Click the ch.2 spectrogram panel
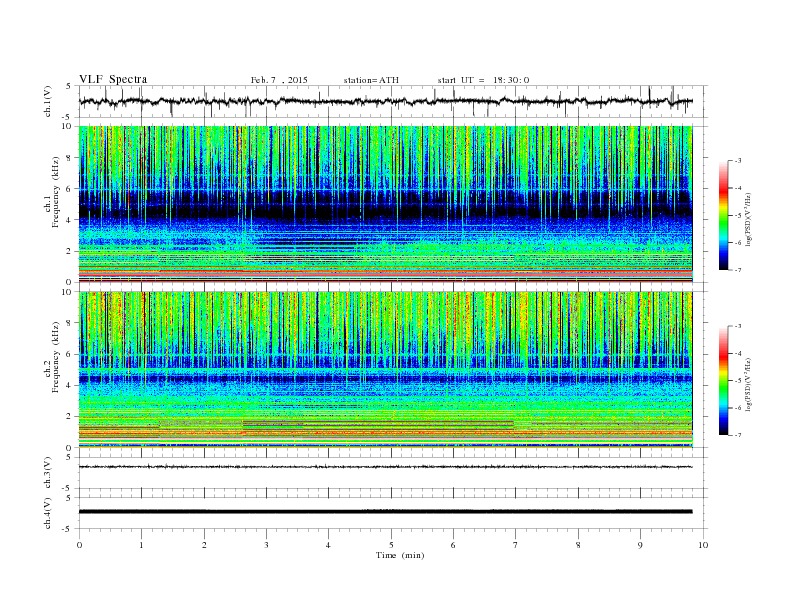The width and height of the screenshot is (792, 612). (385, 370)
